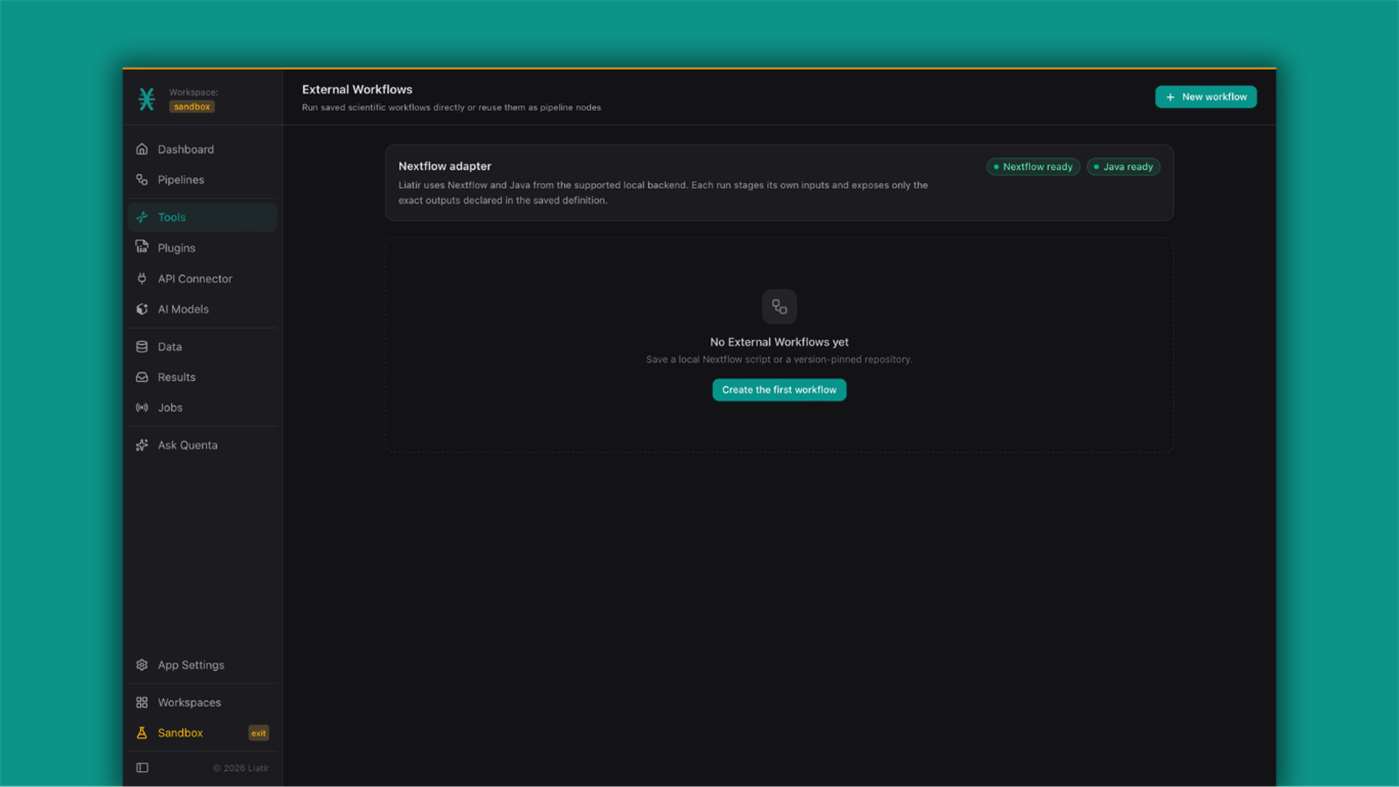Navigate to Jobs page

[x=202, y=408]
